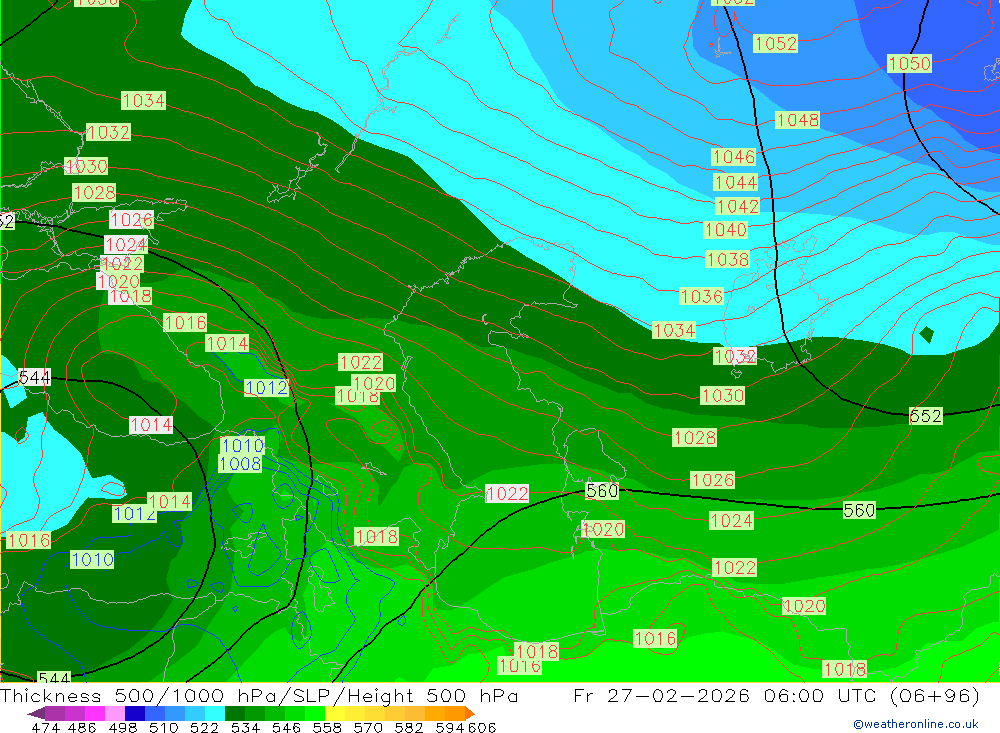The width and height of the screenshot is (1000, 733).
Task: Select the 1036 pressure label
Action: tap(702, 296)
